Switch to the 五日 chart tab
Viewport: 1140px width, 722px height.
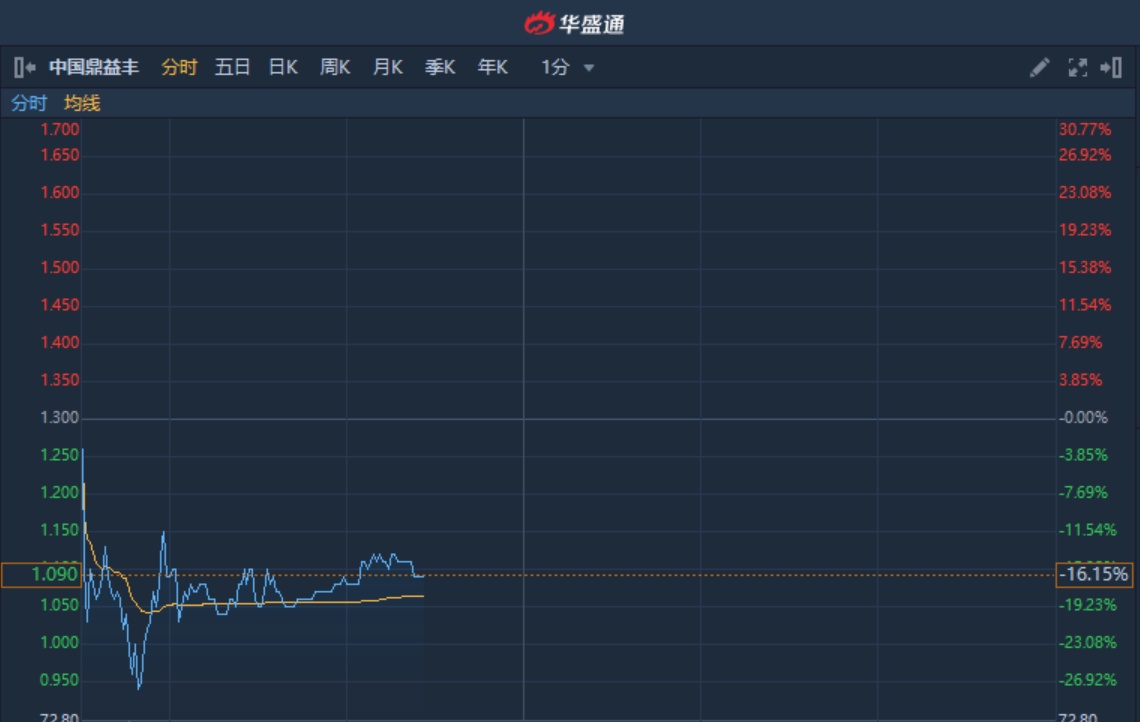232,67
